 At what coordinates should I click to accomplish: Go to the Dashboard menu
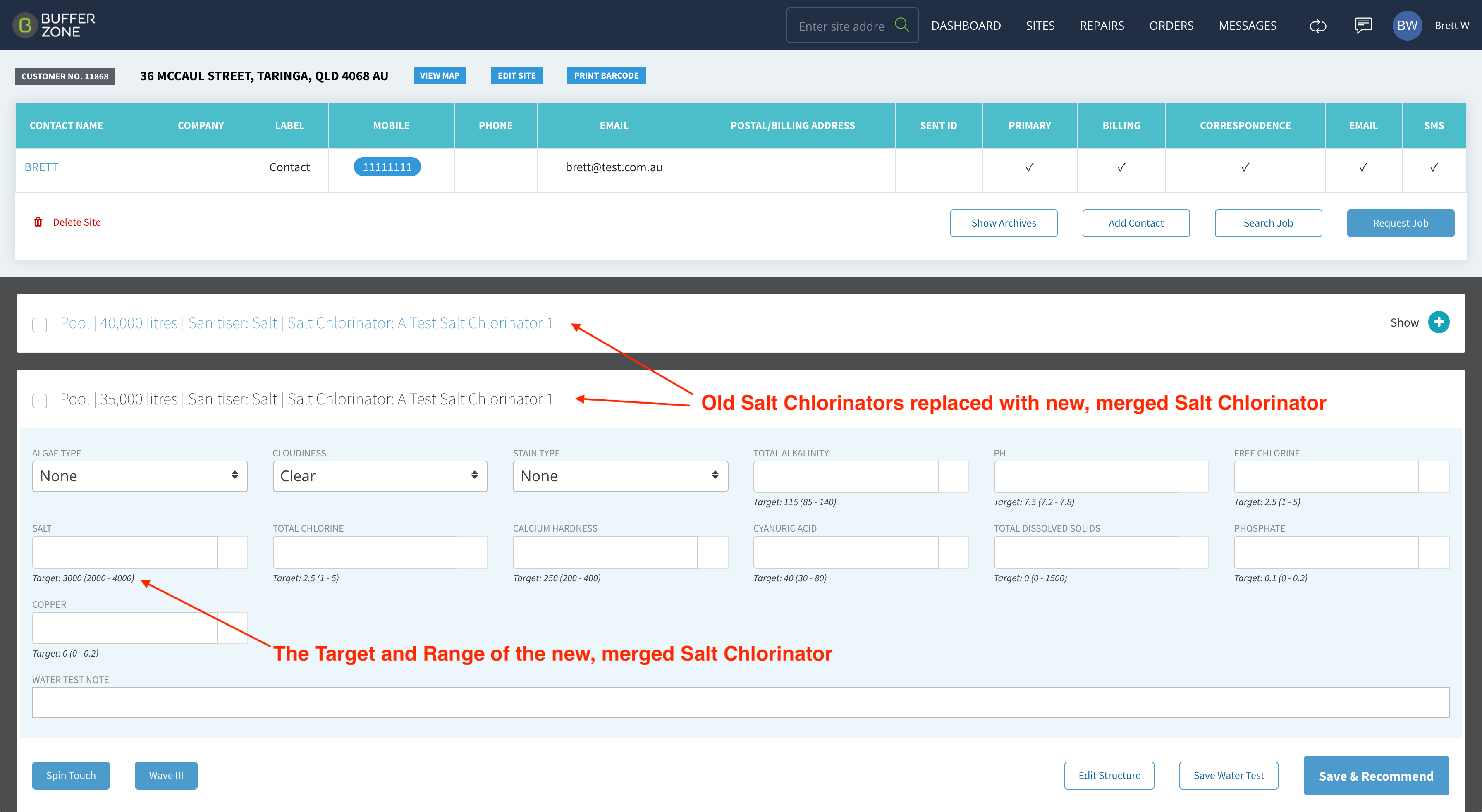(x=966, y=25)
